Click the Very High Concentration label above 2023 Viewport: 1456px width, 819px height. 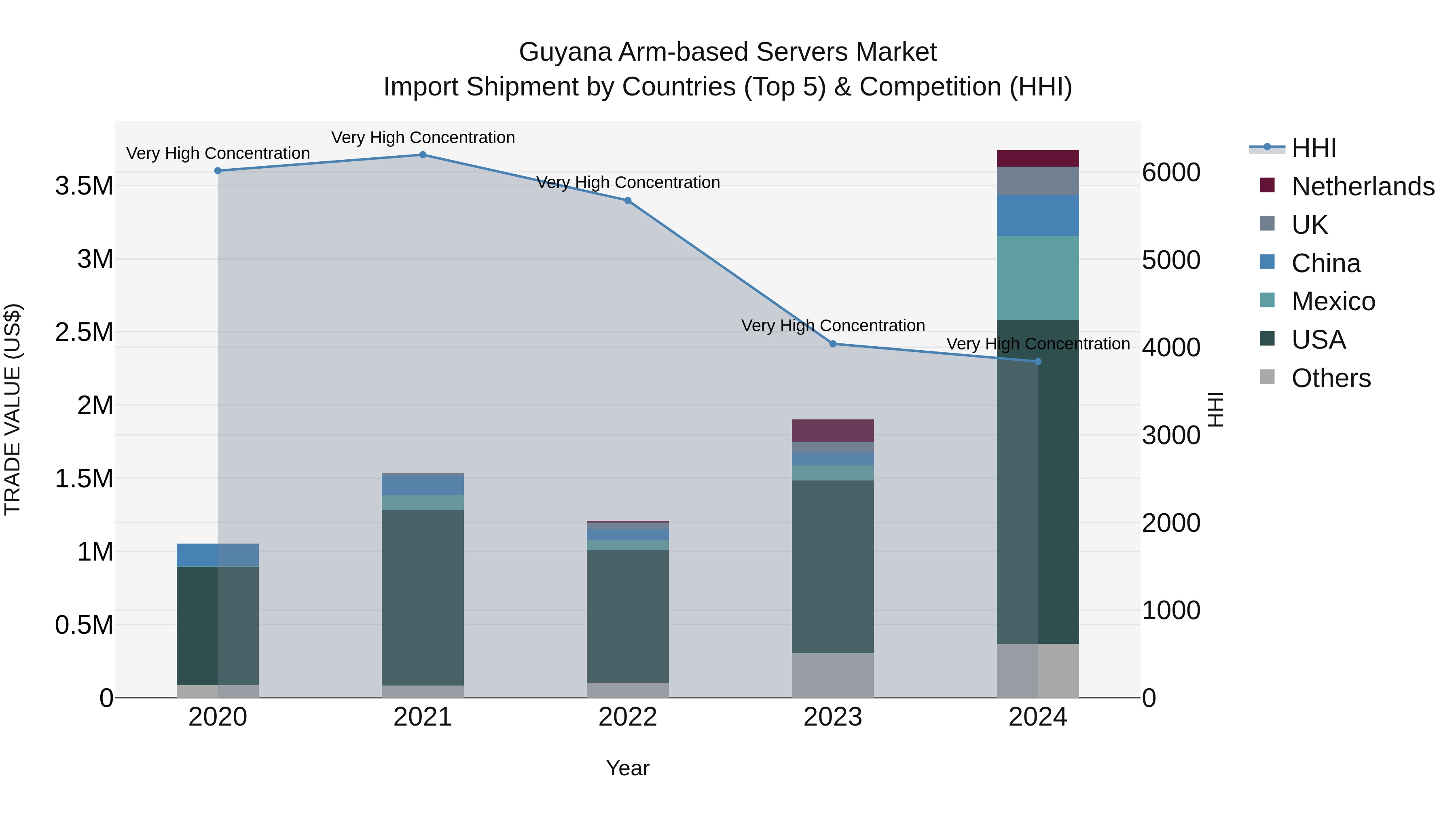pyautogui.click(x=833, y=326)
